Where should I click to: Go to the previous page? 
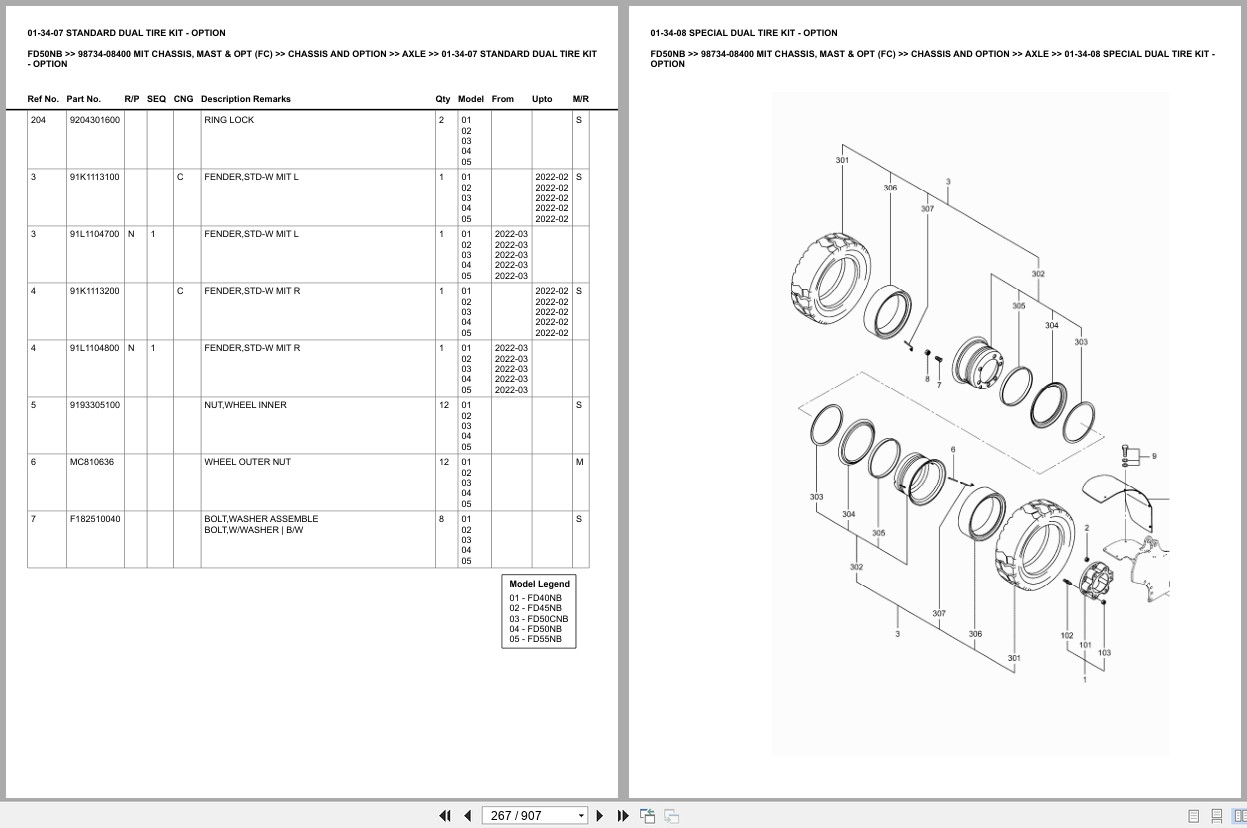click(467, 816)
